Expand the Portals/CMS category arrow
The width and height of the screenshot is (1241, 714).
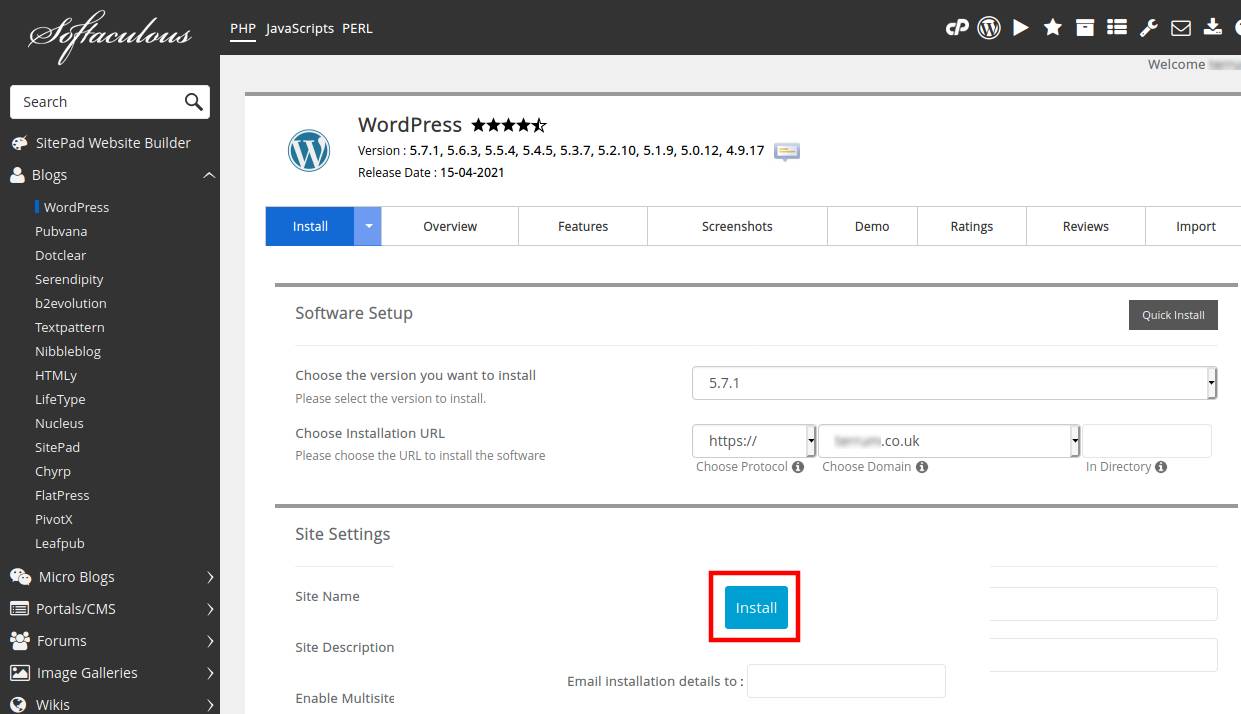[x=210, y=609]
